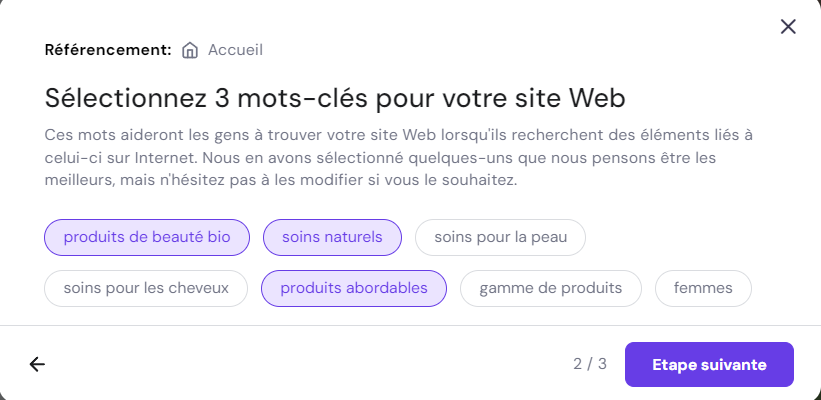Click the 'Référencement:' label
The height and width of the screenshot is (400, 821).
pyautogui.click(x=108, y=50)
